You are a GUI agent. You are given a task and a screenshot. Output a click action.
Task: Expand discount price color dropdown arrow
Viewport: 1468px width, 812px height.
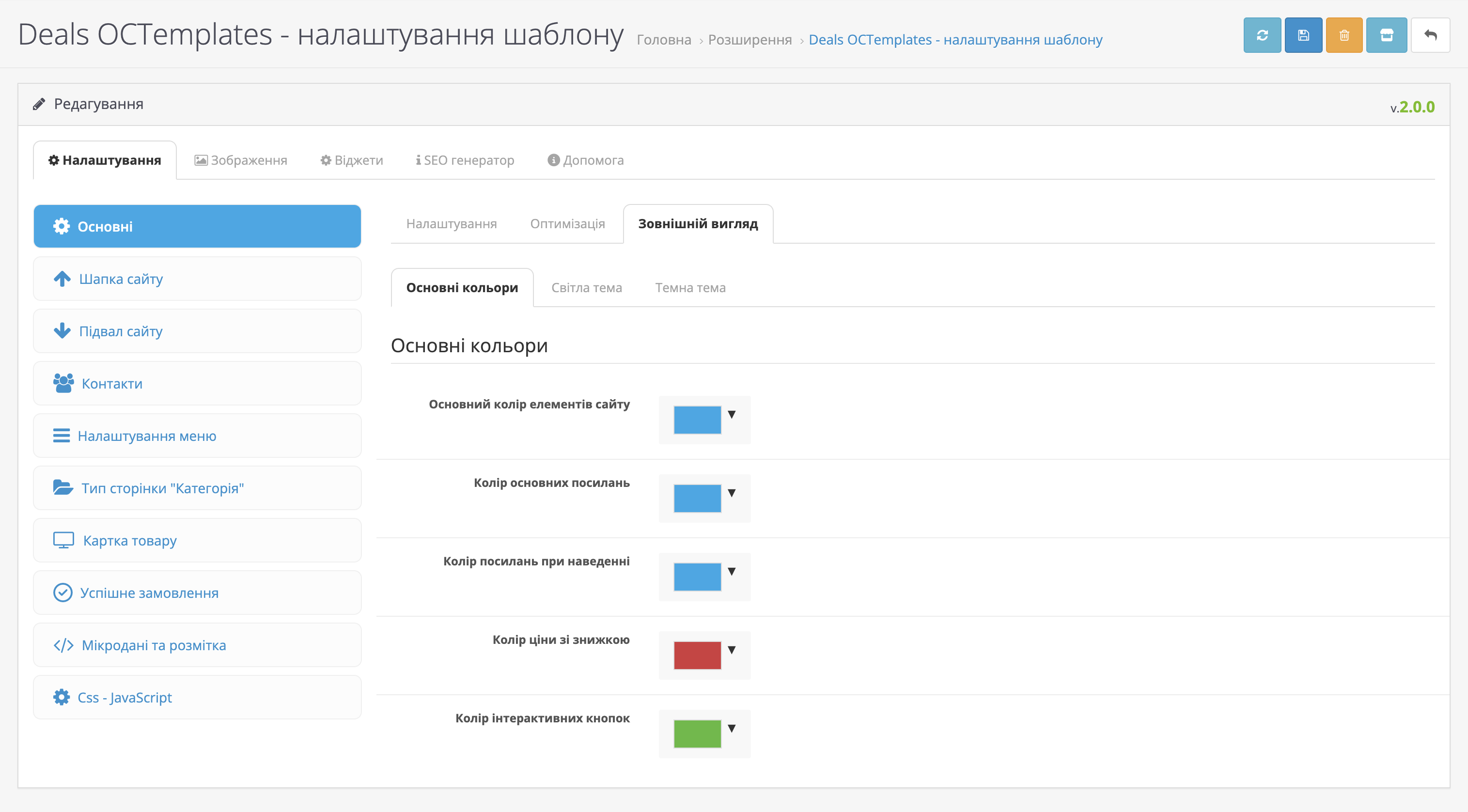point(732,650)
